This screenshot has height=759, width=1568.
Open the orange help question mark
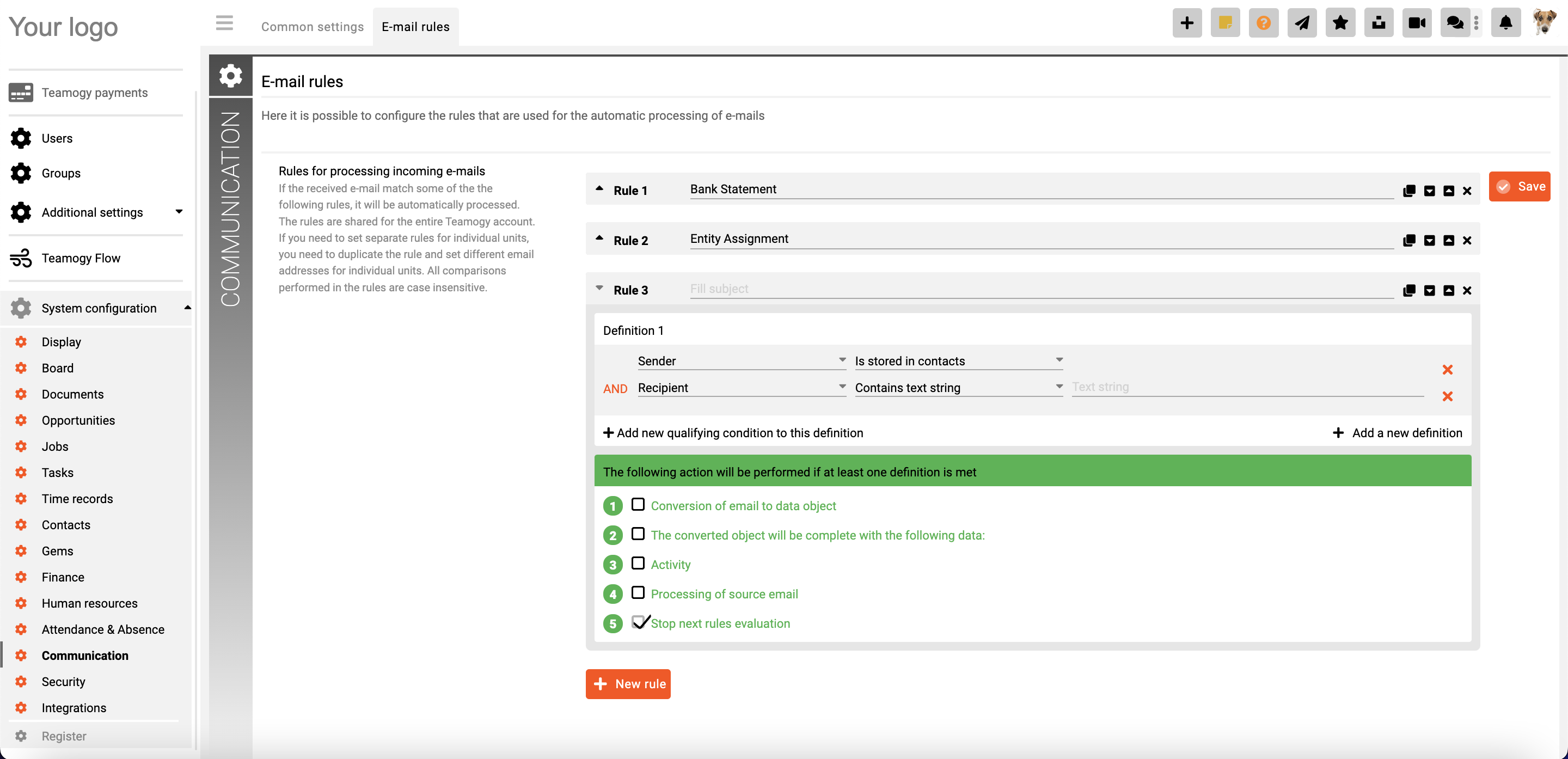pos(1263,23)
